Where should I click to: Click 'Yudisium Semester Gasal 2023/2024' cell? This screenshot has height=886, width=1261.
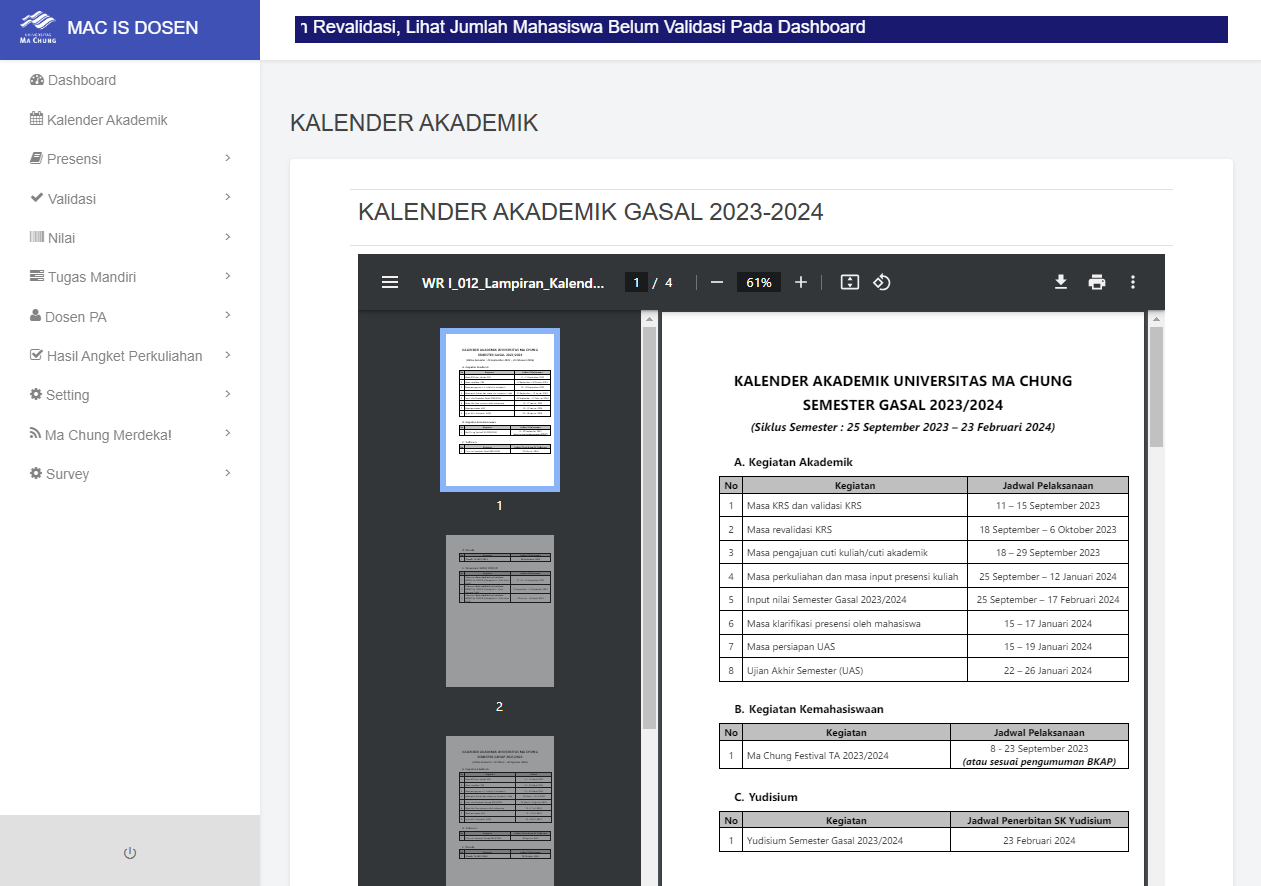(x=846, y=840)
